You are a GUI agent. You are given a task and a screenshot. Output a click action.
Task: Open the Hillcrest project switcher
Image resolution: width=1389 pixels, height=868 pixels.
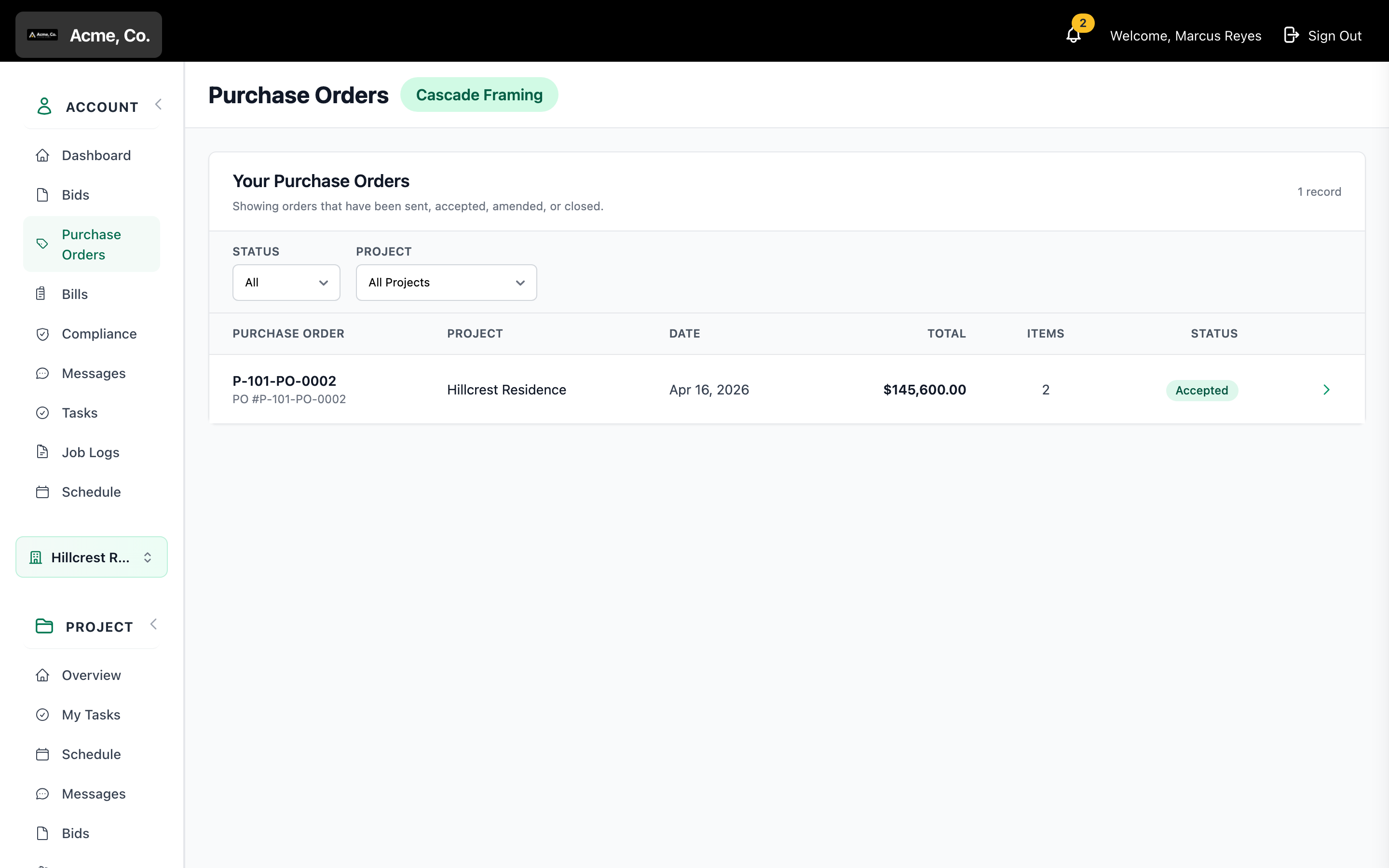(x=91, y=557)
